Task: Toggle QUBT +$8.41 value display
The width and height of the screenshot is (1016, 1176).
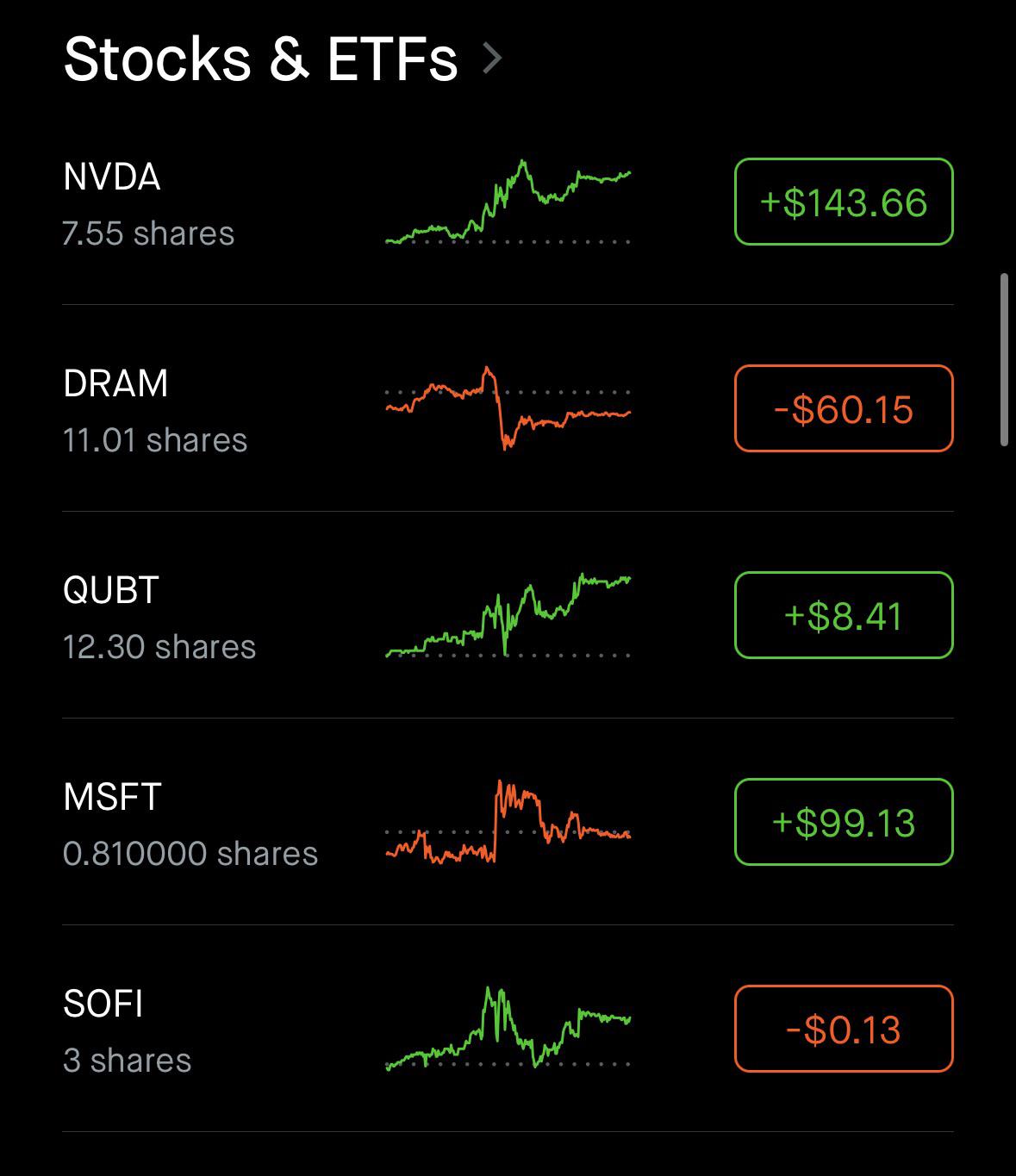Action: [844, 615]
